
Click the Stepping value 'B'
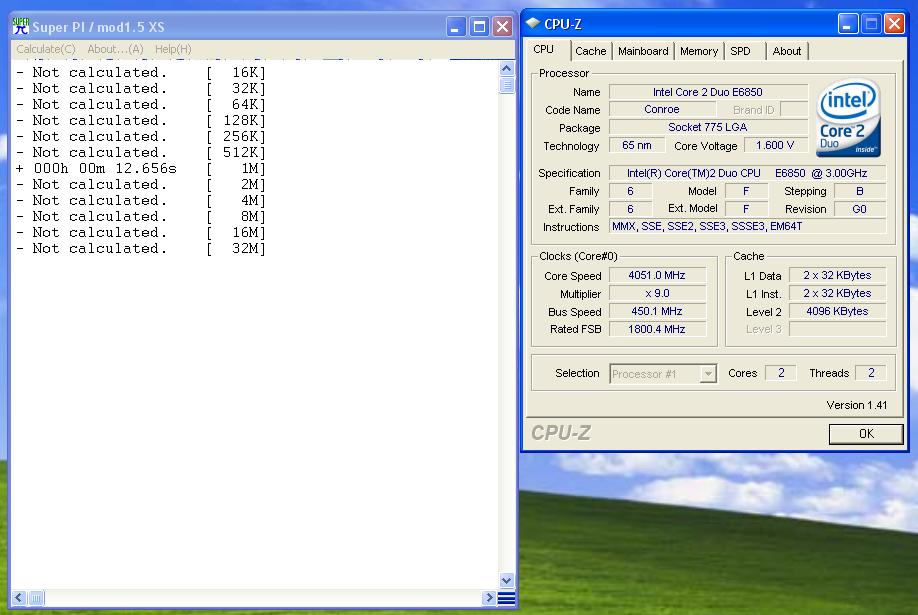click(x=859, y=191)
